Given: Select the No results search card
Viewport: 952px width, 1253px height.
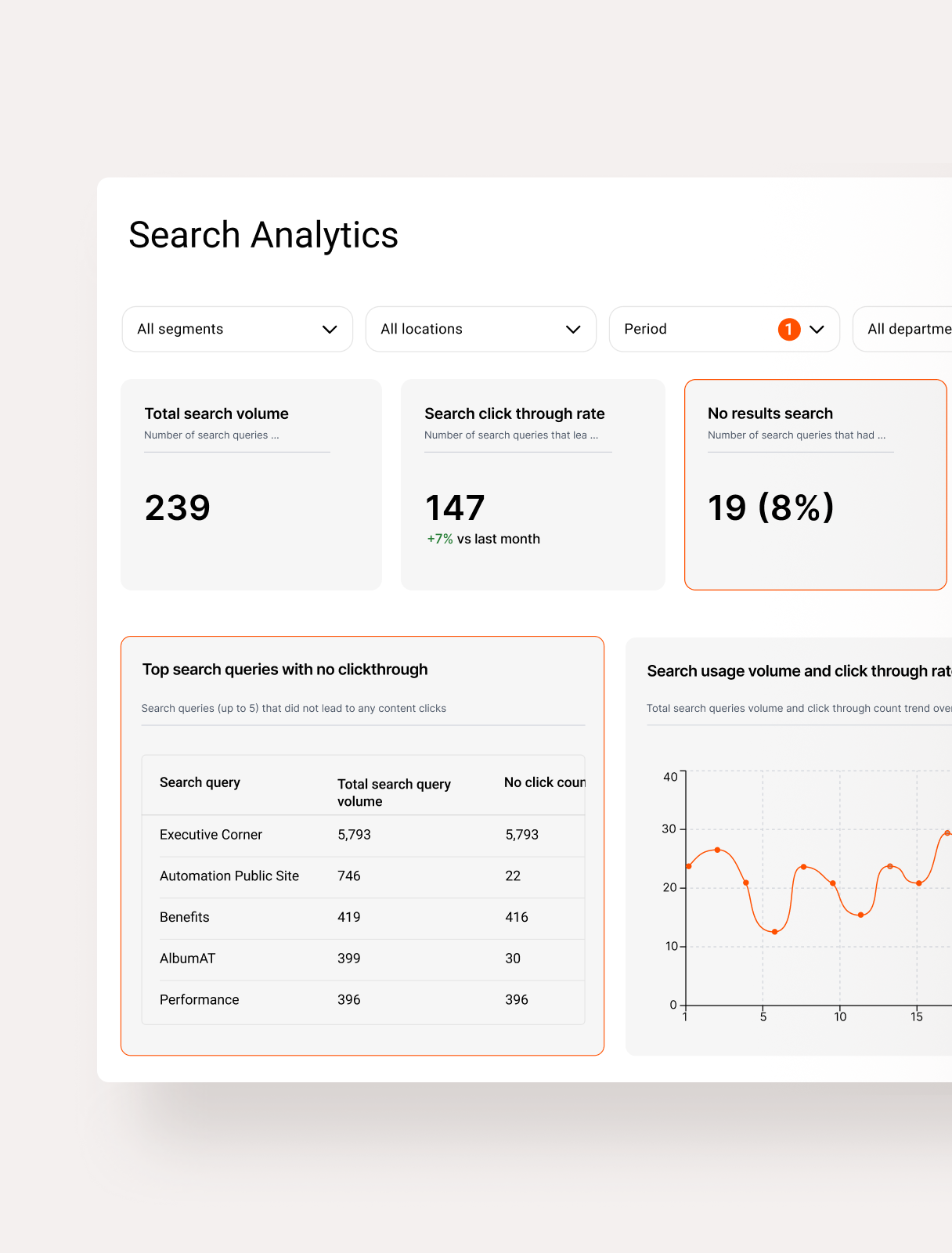Looking at the screenshot, I should coord(816,485).
